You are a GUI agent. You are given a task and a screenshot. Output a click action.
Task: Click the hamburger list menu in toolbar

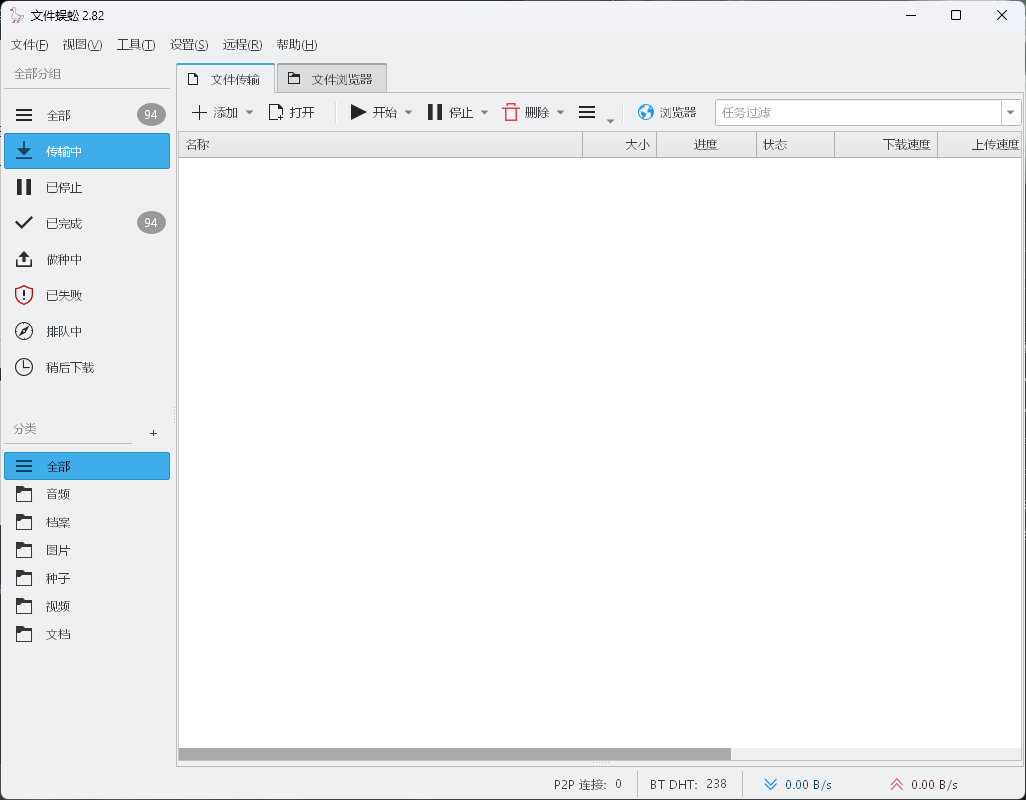coord(587,113)
